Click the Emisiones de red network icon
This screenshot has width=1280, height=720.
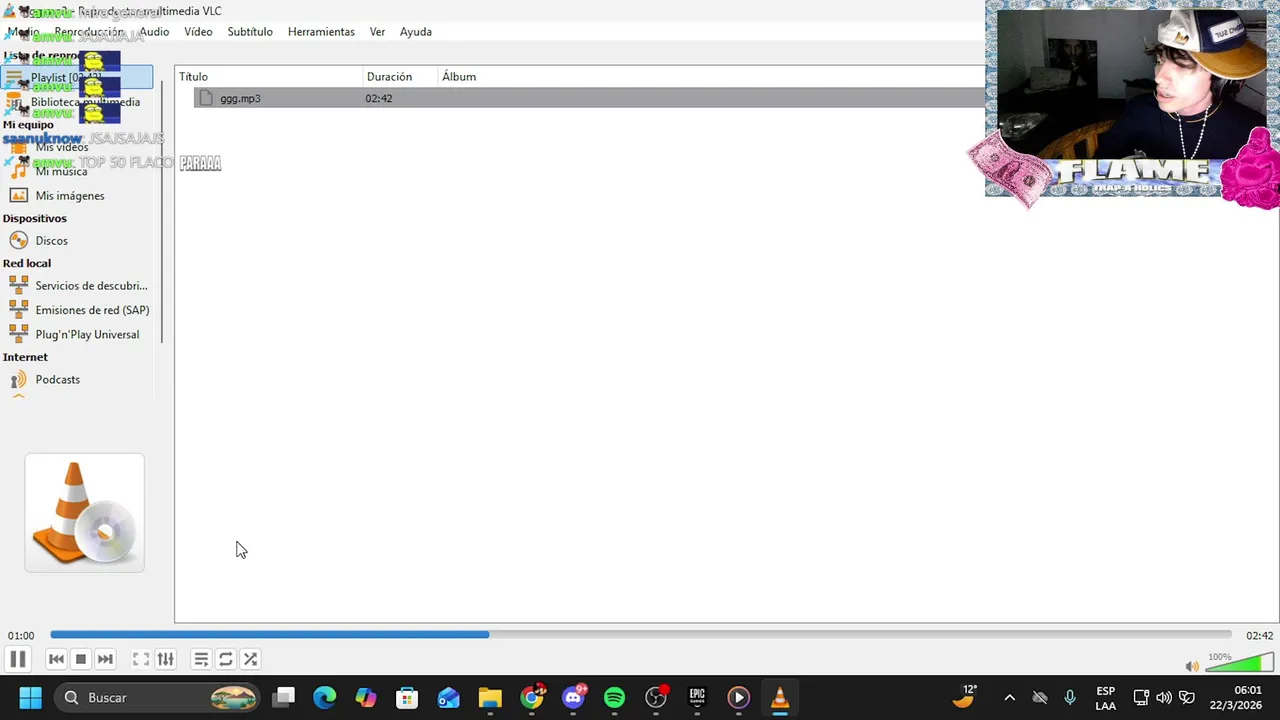(18, 310)
